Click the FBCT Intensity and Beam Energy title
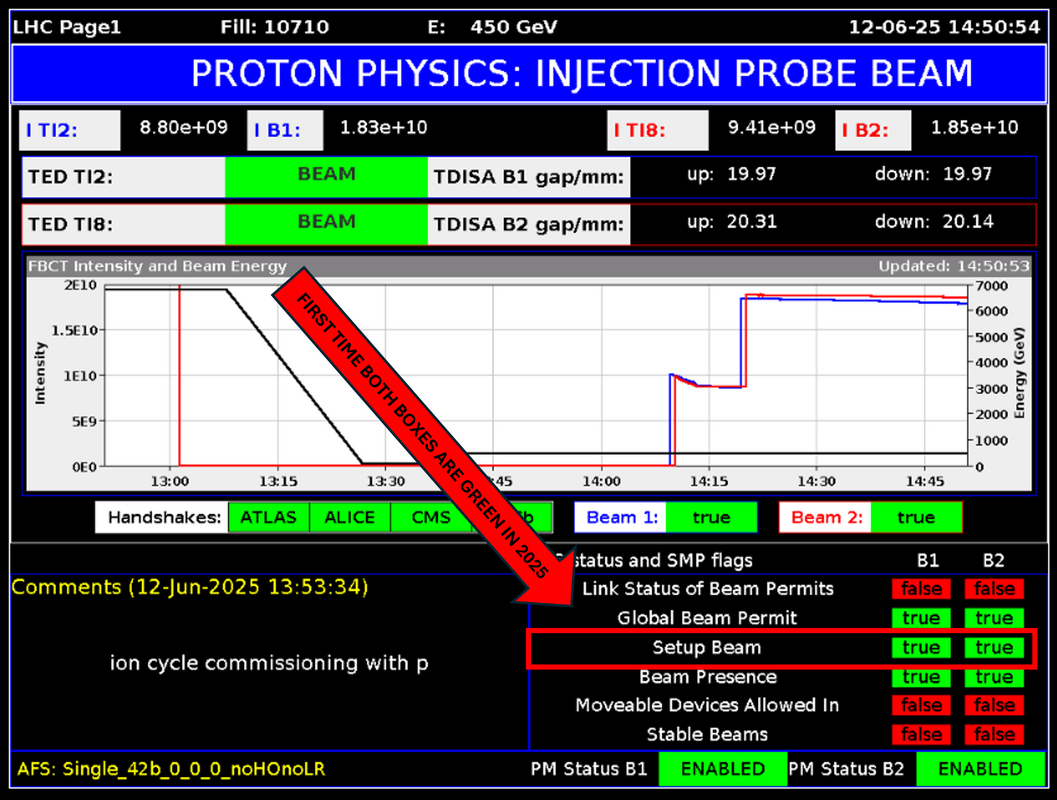 click(158, 266)
